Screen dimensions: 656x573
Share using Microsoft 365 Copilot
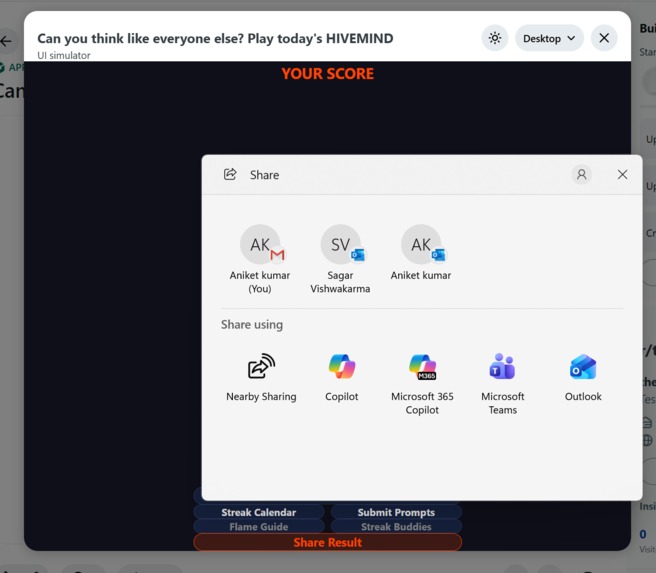[422, 384]
